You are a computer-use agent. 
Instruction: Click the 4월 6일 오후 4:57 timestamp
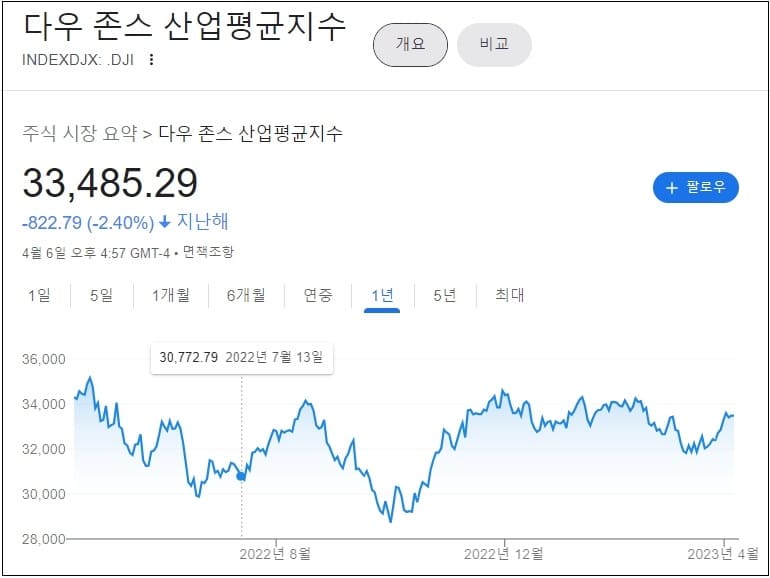(x=96, y=253)
